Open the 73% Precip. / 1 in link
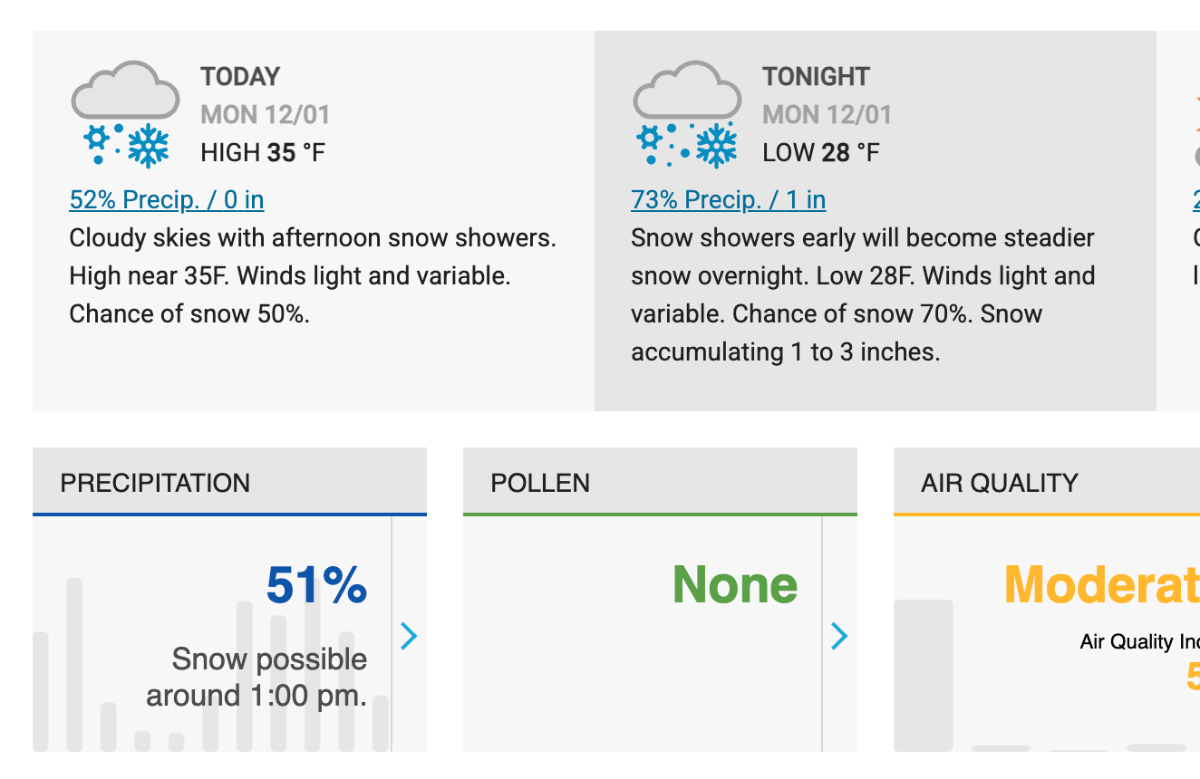Screen dimensions: 1200x779 click(x=728, y=200)
